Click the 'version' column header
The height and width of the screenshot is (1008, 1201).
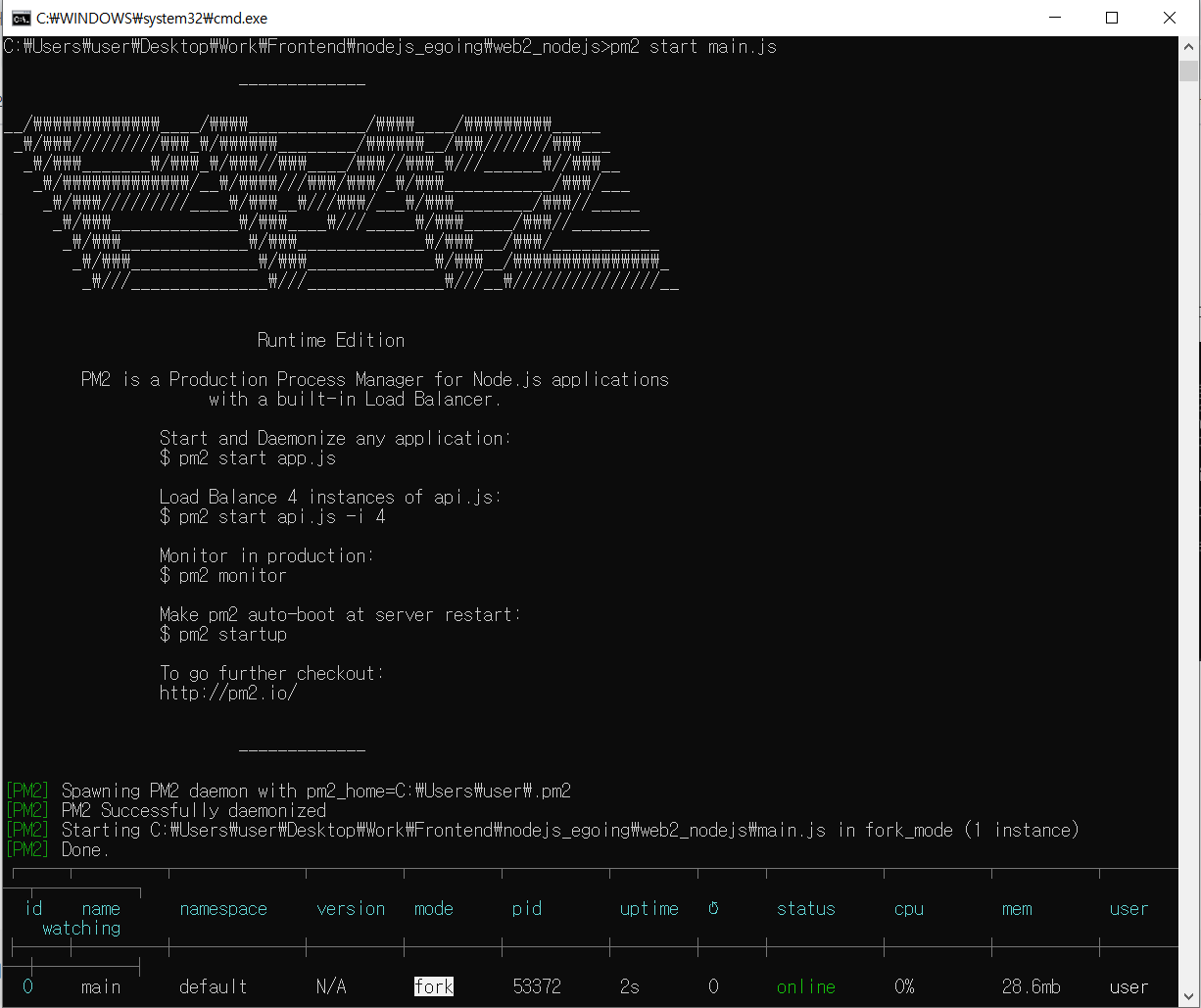coord(351,908)
